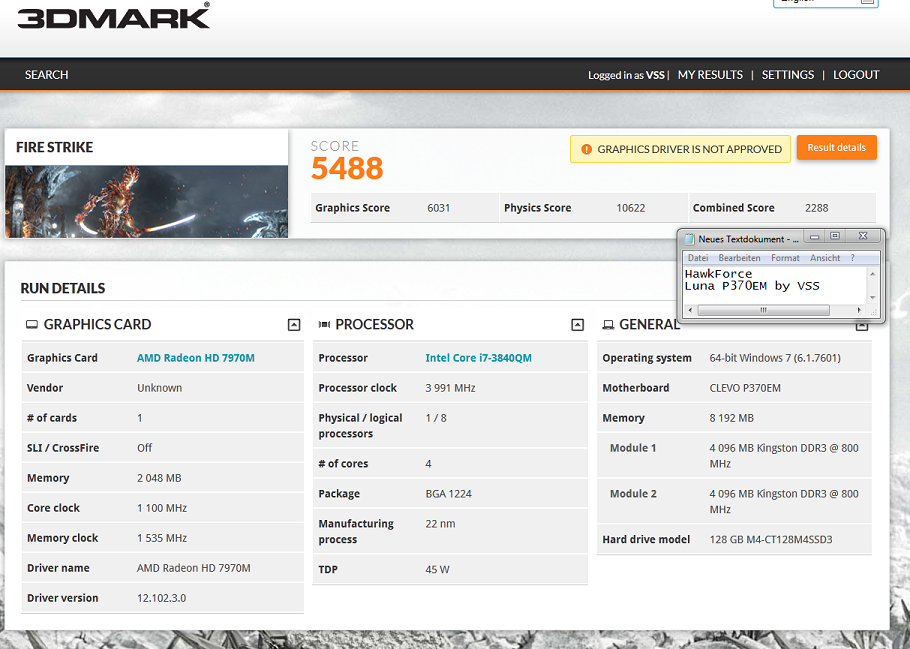Go to SEARCH in the navigation bar

click(46, 75)
